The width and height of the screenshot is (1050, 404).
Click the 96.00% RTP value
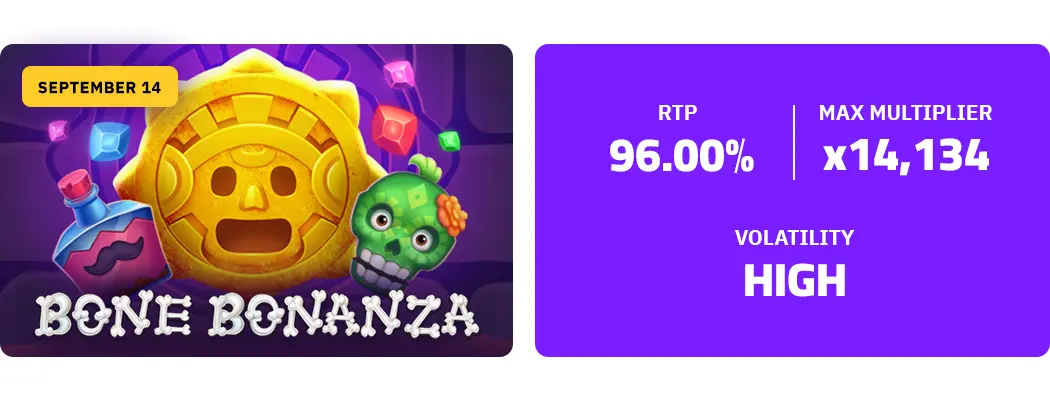[682, 156]
